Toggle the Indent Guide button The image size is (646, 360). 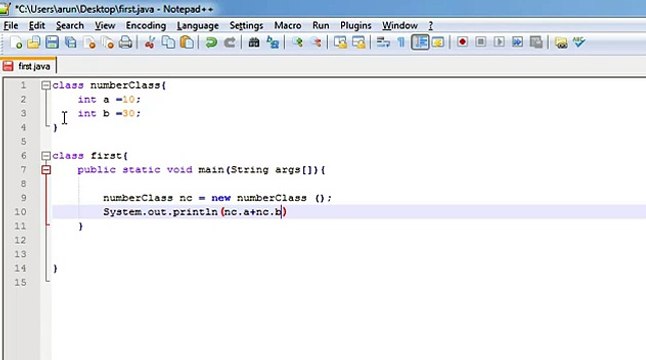420,42
